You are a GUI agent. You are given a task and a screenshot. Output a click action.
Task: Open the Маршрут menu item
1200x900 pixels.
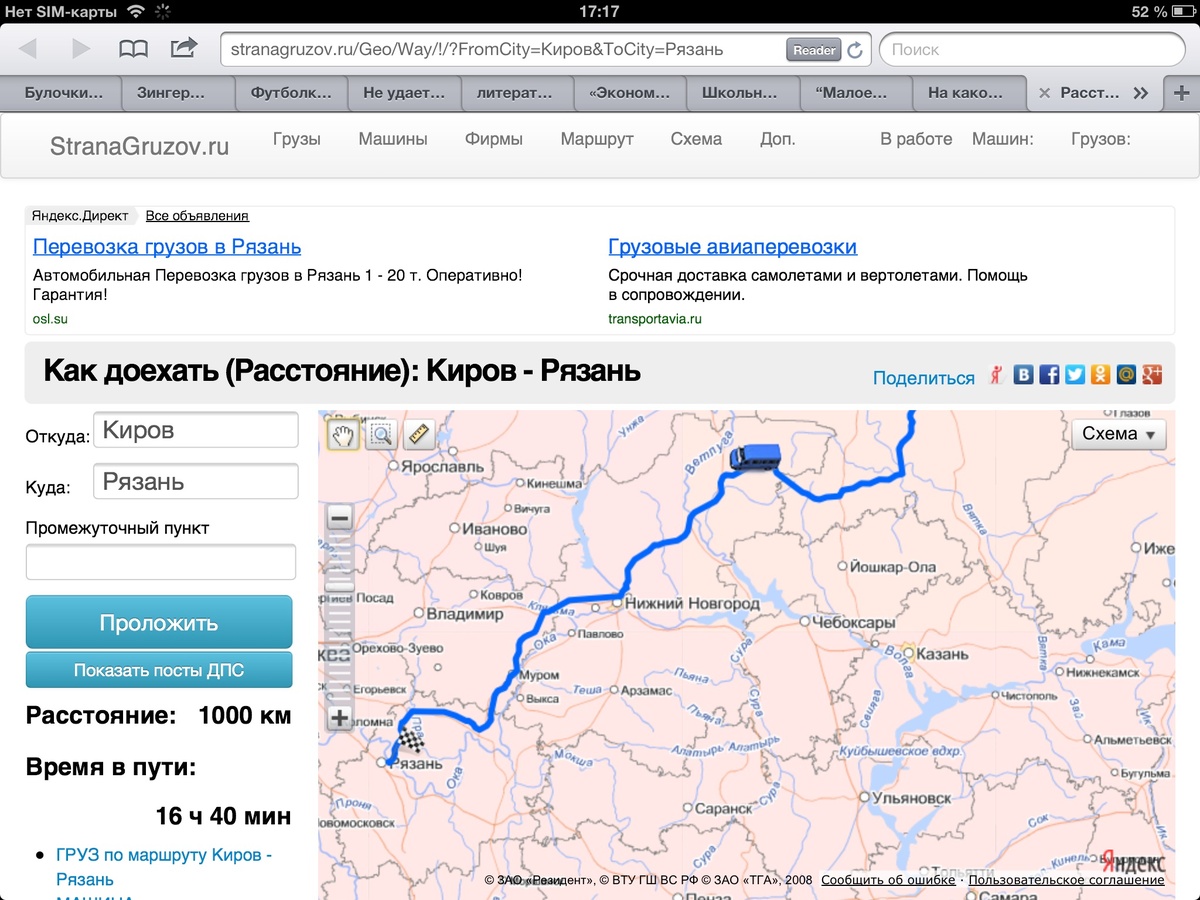[597, 139]
